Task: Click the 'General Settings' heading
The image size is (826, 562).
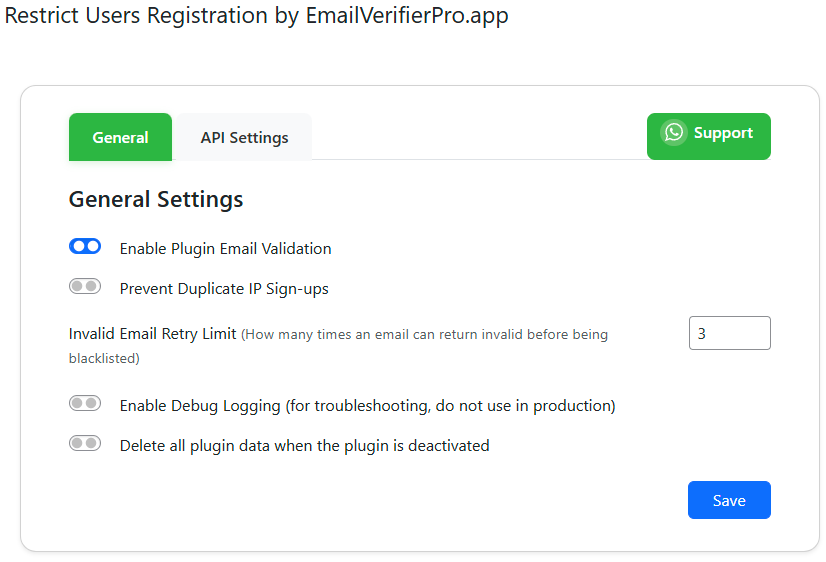Action: point(155,199)
